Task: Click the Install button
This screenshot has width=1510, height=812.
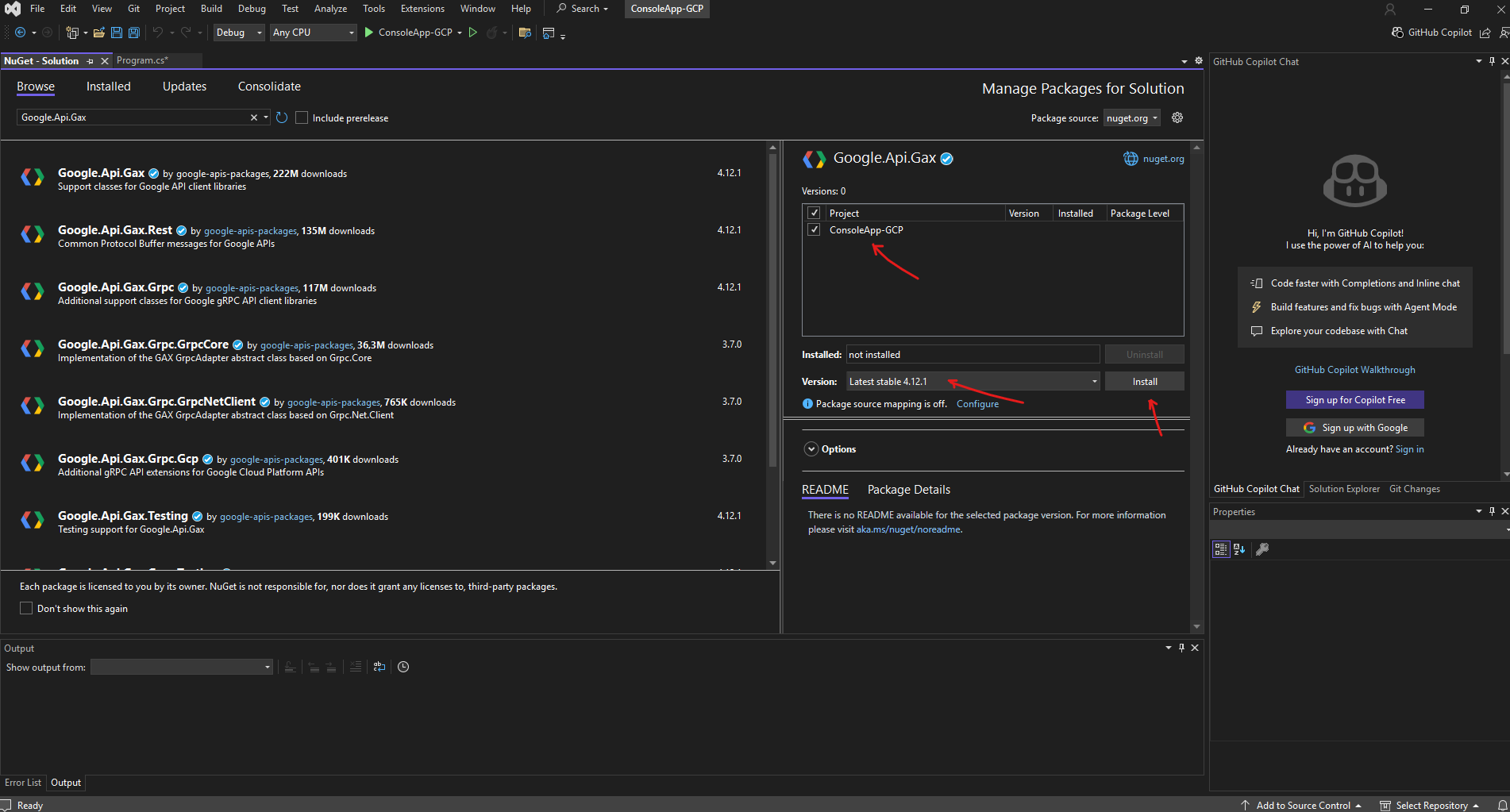Action: click(1144, 382)
